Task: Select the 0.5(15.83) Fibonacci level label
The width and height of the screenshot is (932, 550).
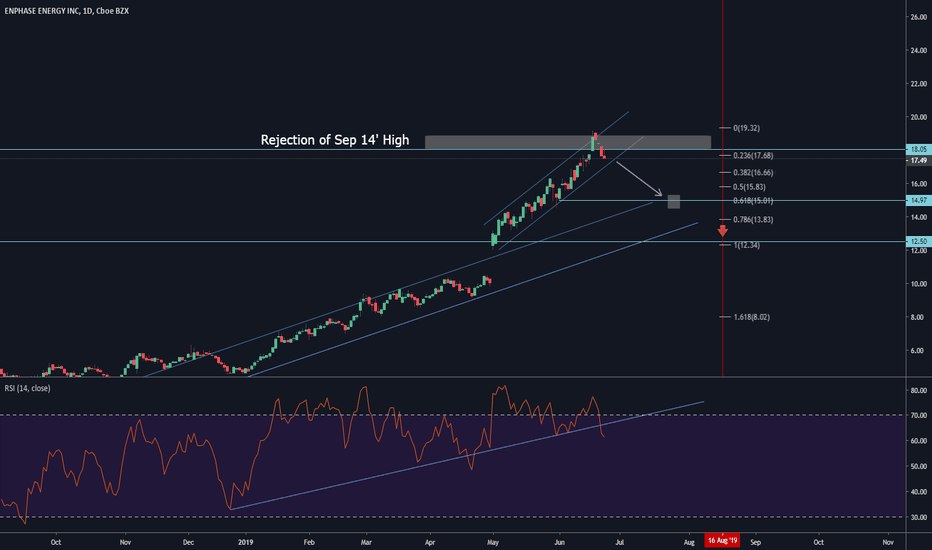Action: (x=749, y=187)
